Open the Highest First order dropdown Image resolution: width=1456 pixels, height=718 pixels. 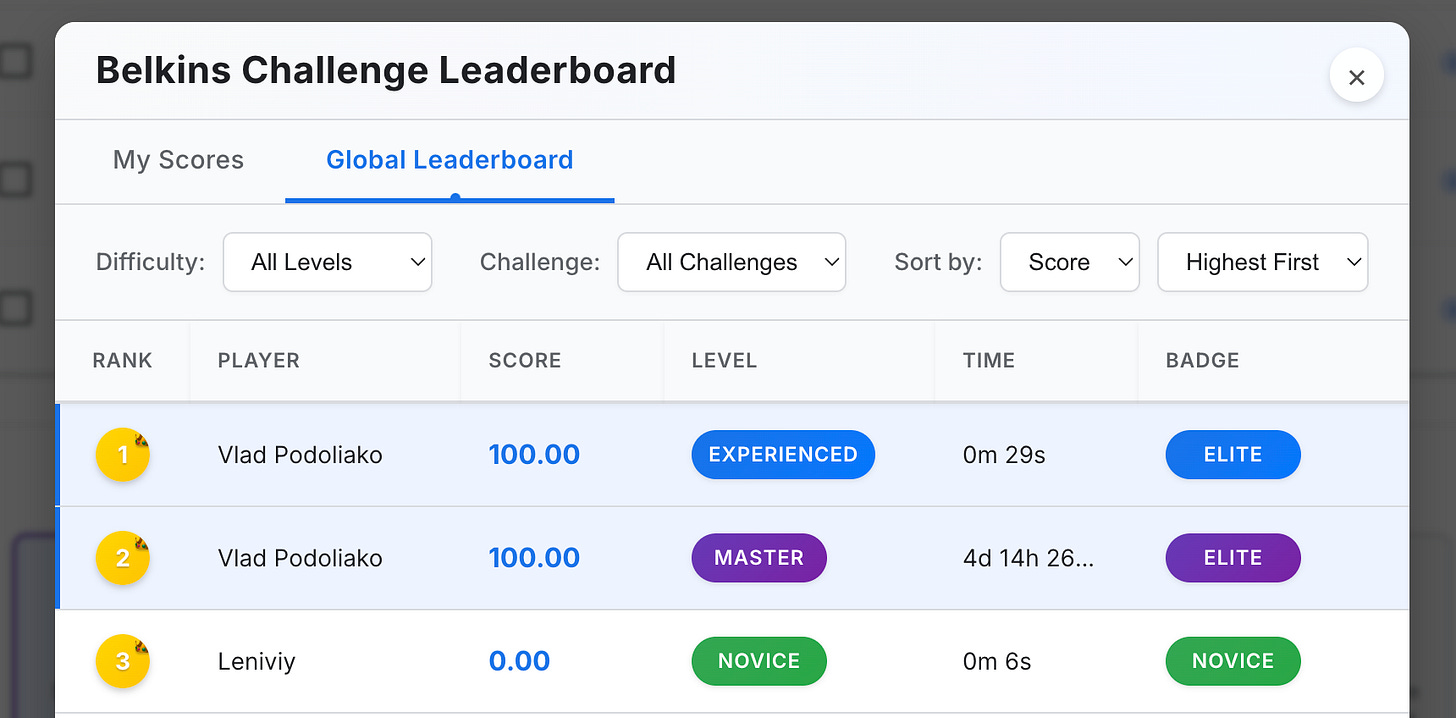pyautogui.click(x=1263, y=262)
